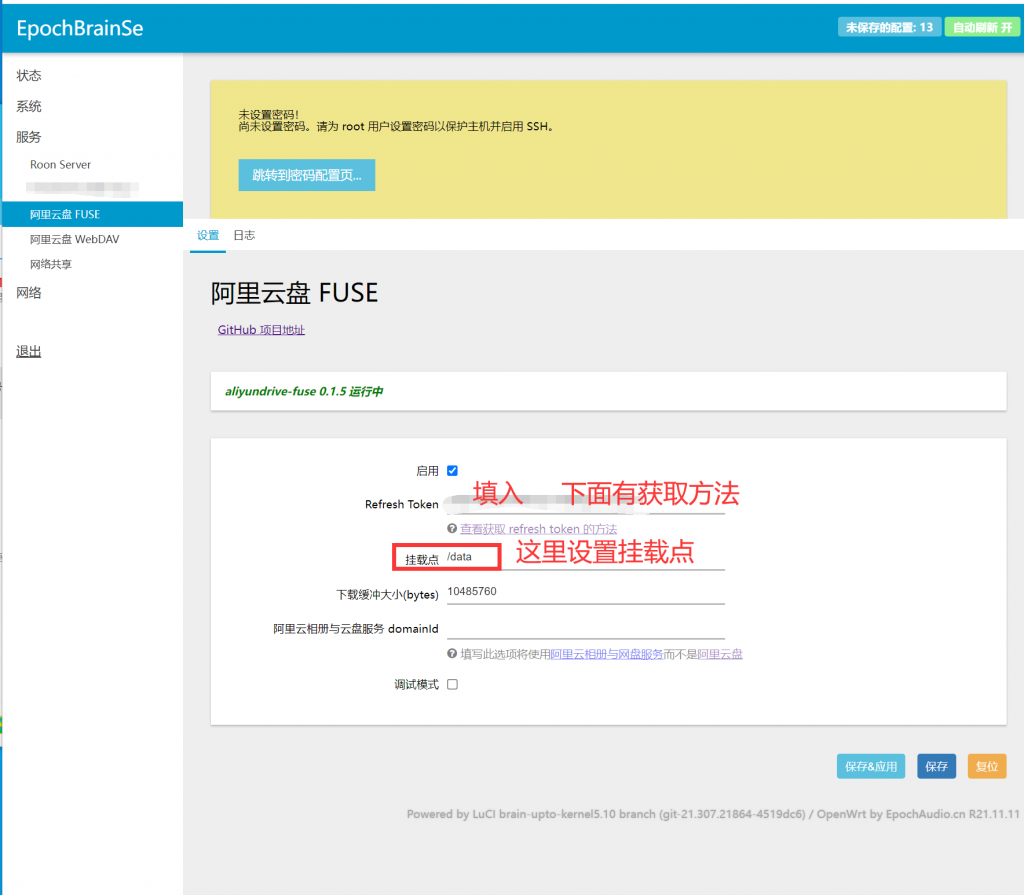Click help icon beside refresh token link

click(x=451, y=529)
